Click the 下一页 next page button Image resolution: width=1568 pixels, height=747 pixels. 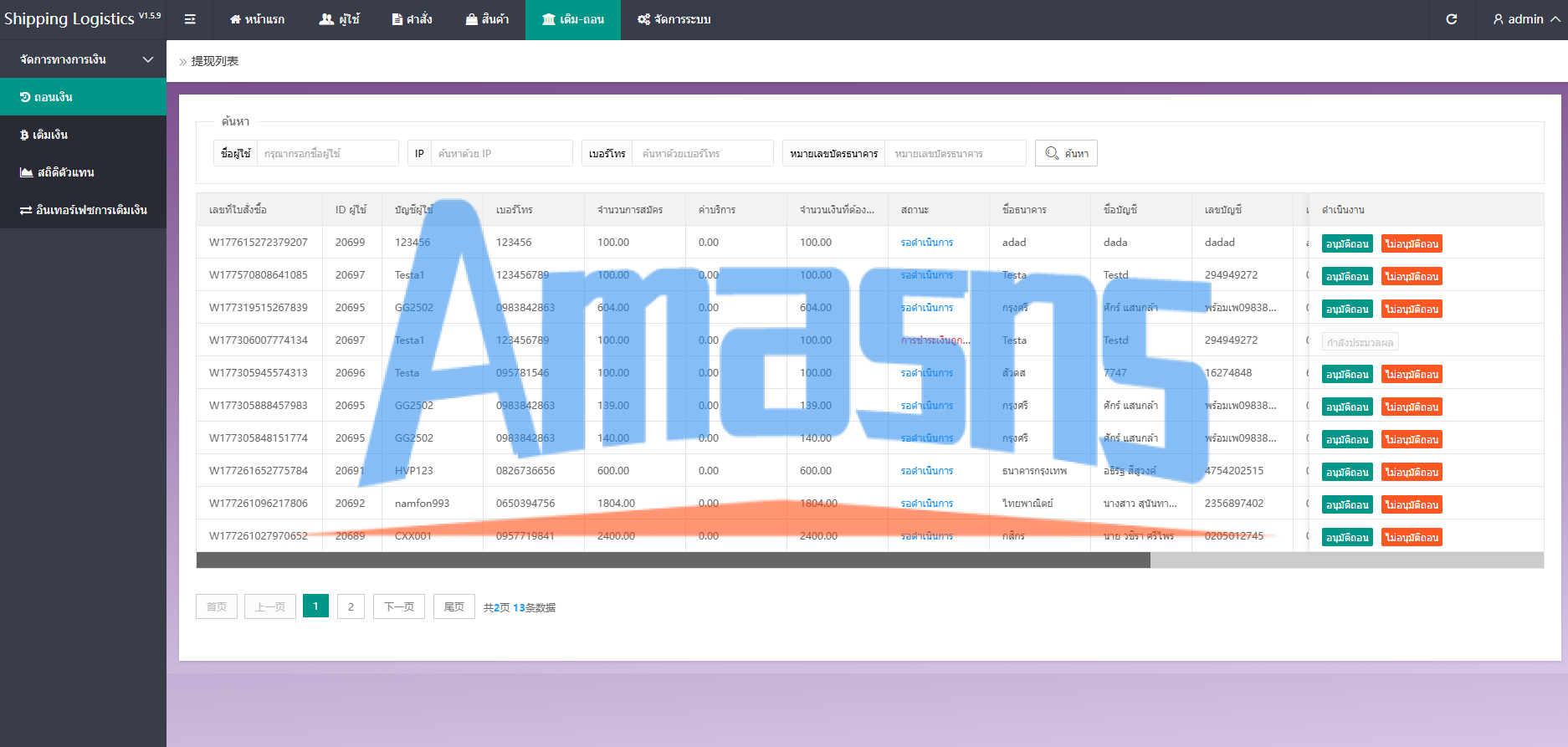click(x=399, y=606)
